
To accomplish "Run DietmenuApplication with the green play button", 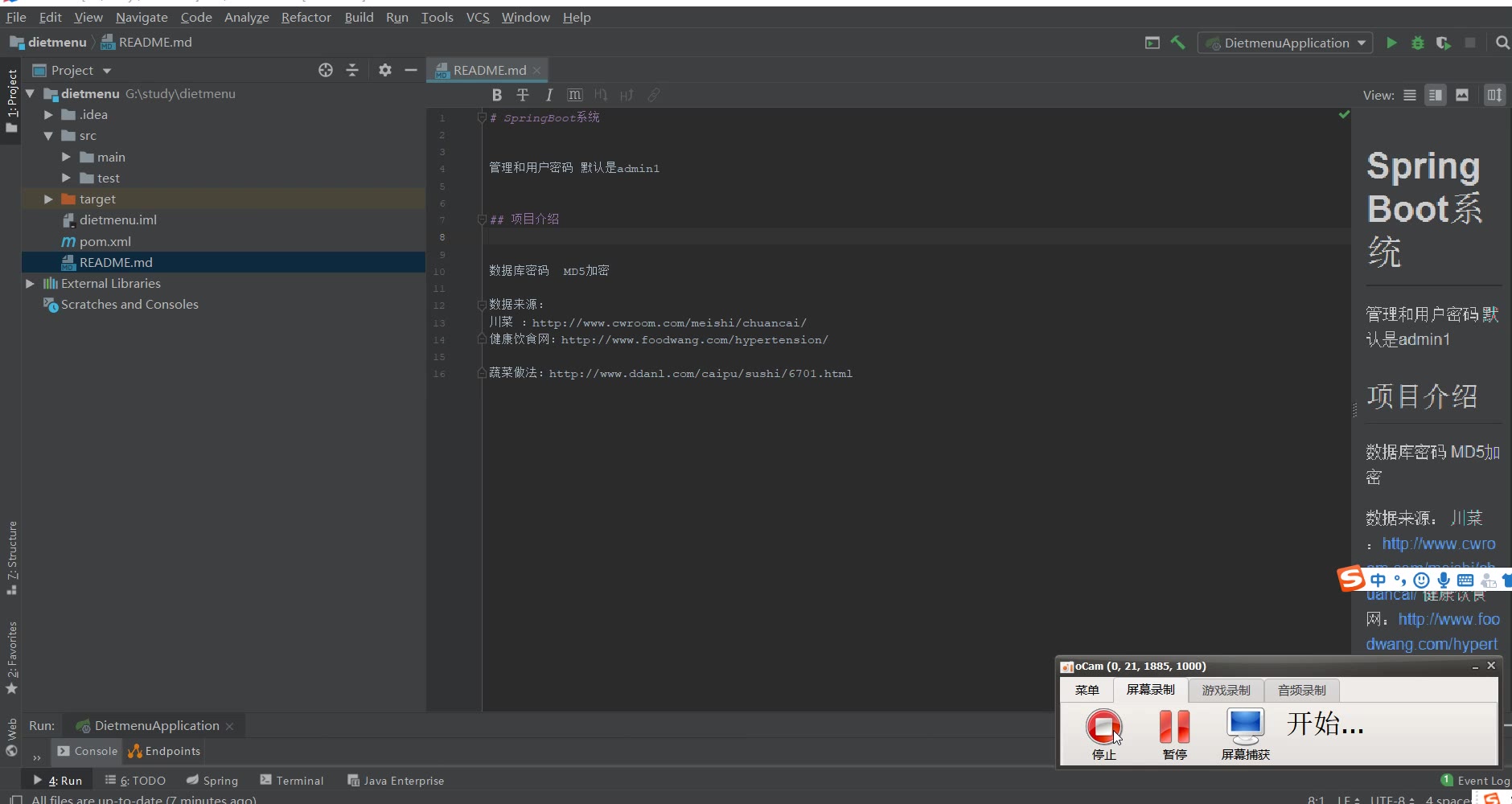I will 1391,43.
